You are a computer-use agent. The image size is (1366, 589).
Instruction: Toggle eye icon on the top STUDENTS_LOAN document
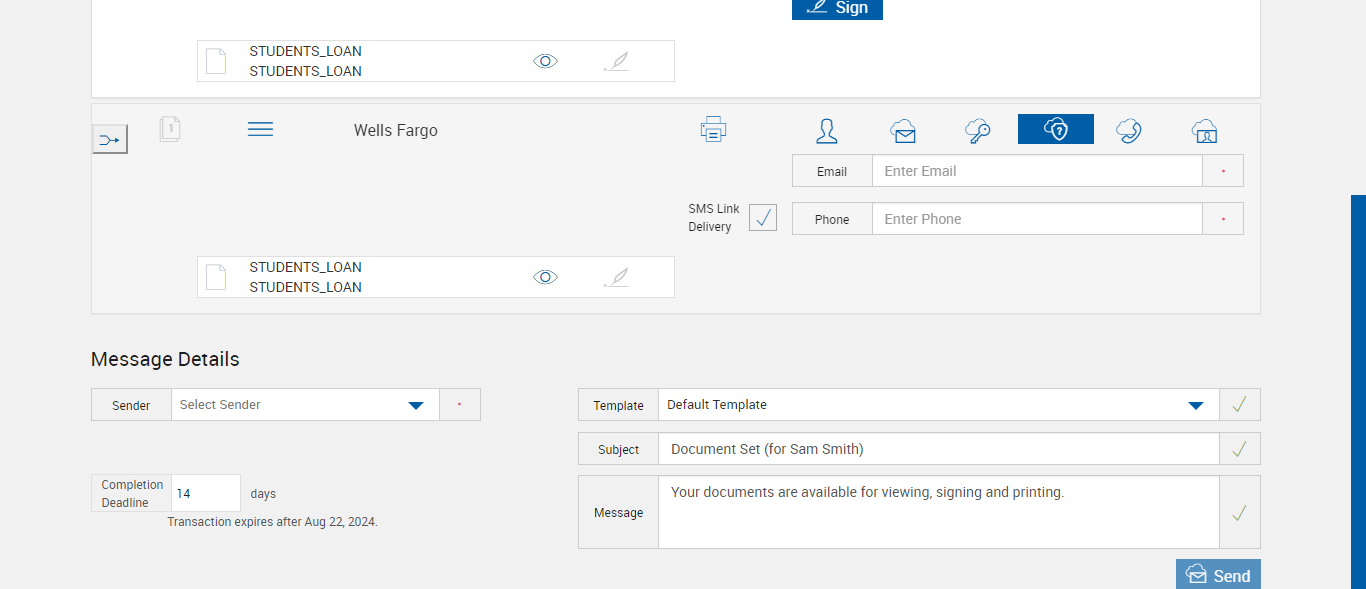545,61
